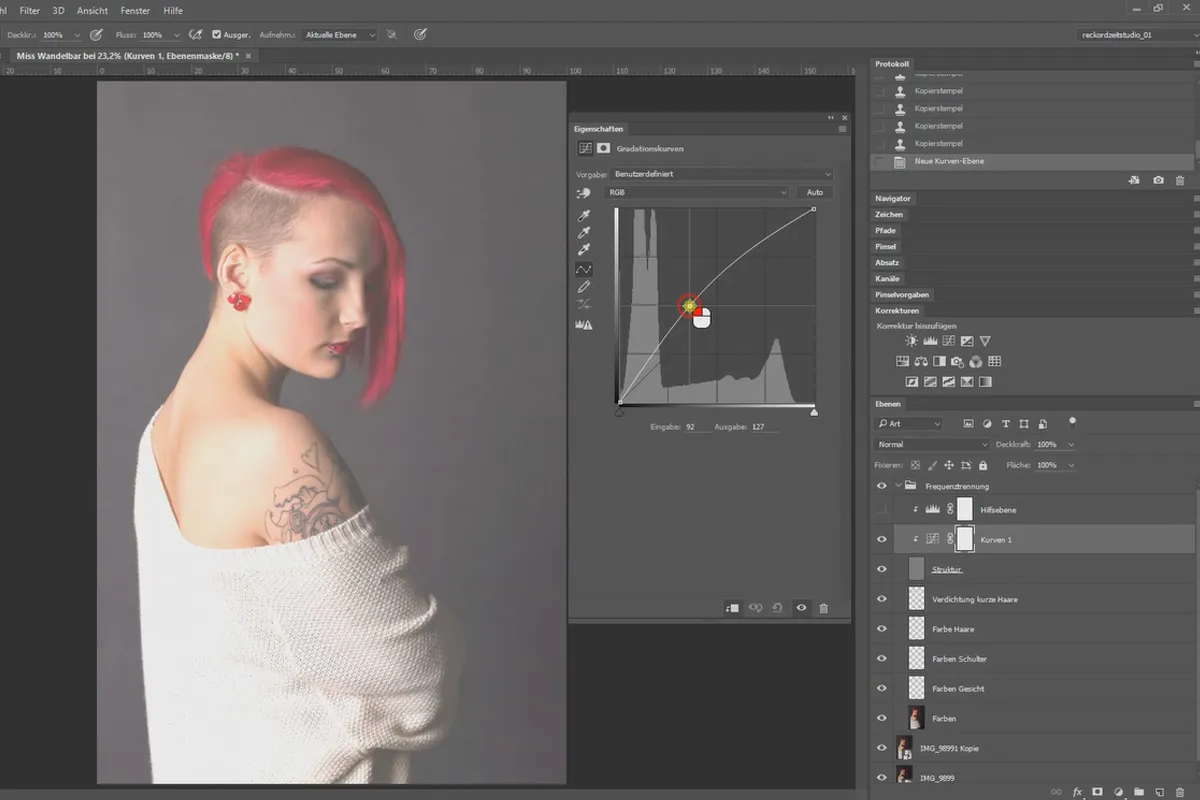Viewport: 1200px width, 800px height.
Task: Add an Invert adjustment in Korrekturen
Action: 912,382
